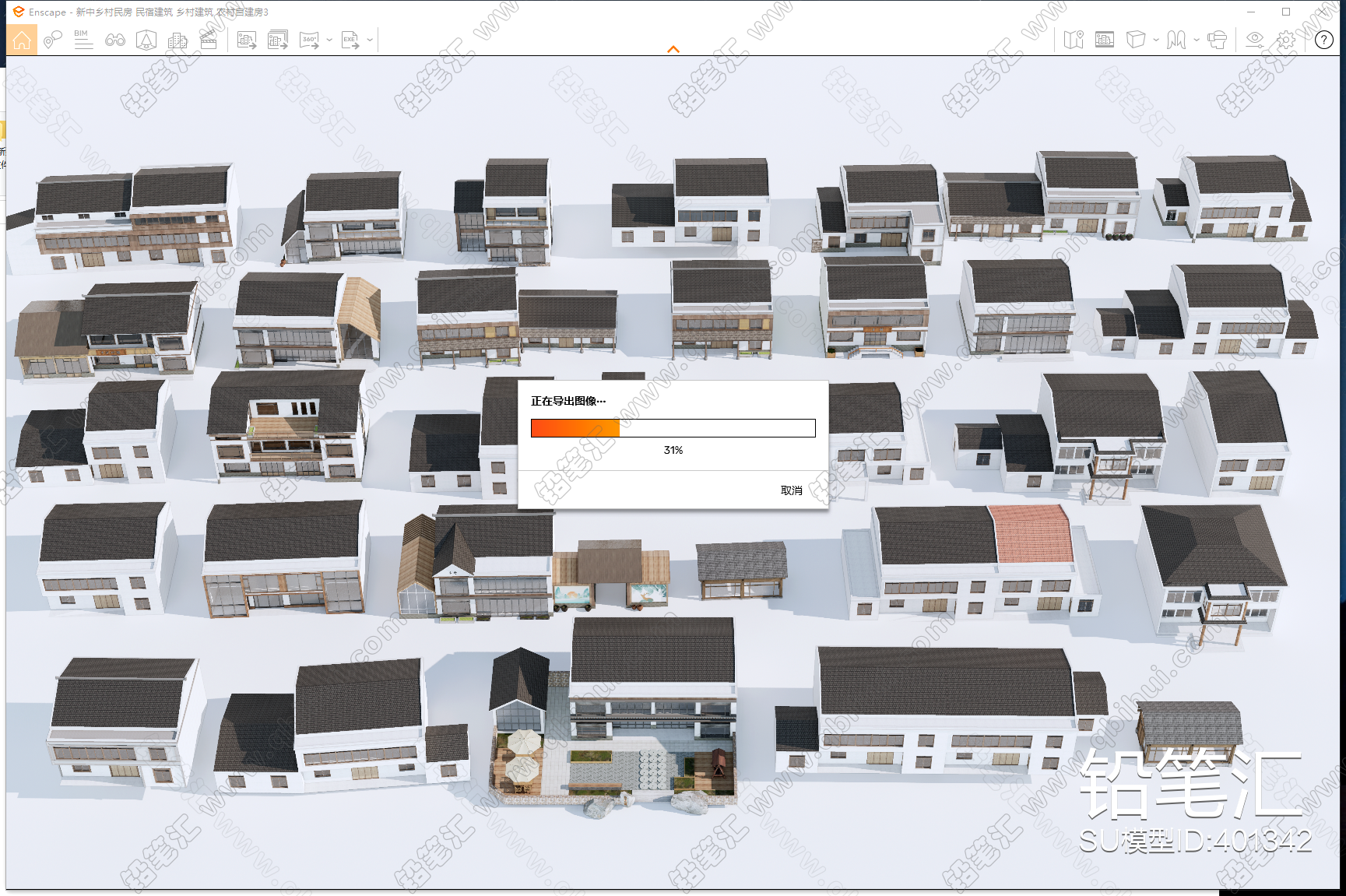Maximize the Enscape window

tap(1286, 12)
